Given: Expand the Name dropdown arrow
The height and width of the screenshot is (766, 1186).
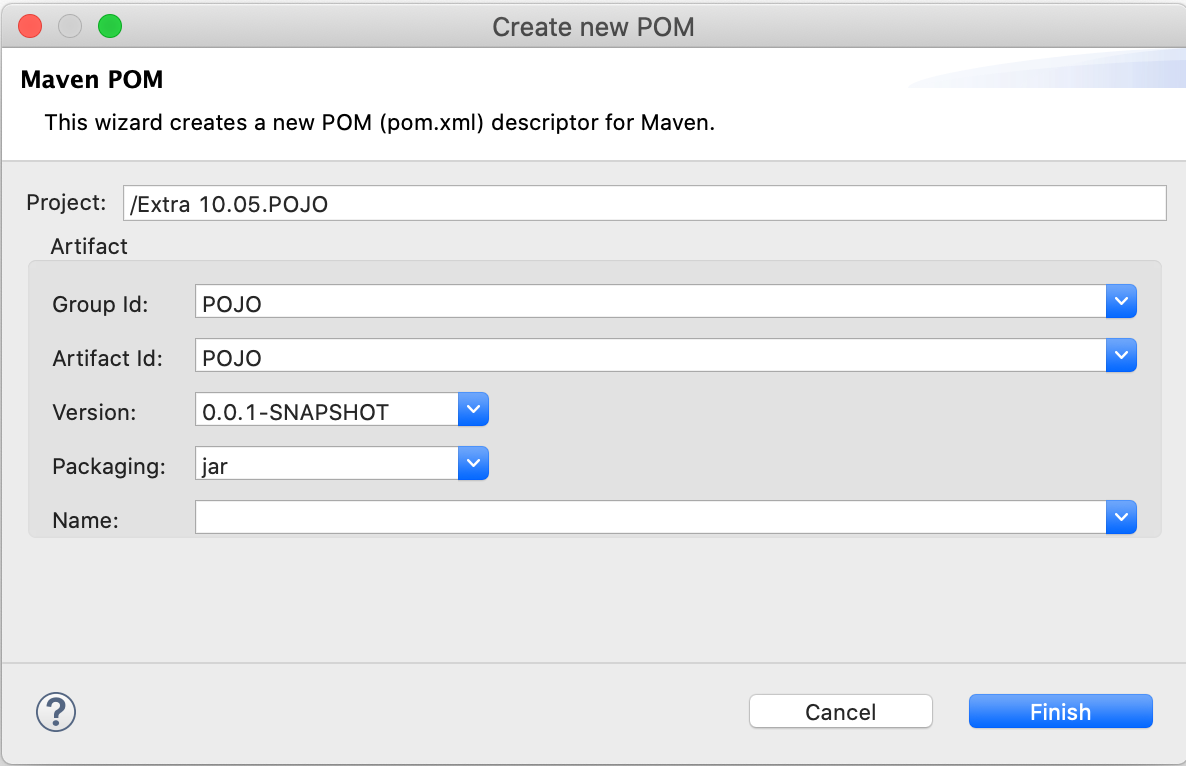Looking at the screenshot, I should 1121,517.
